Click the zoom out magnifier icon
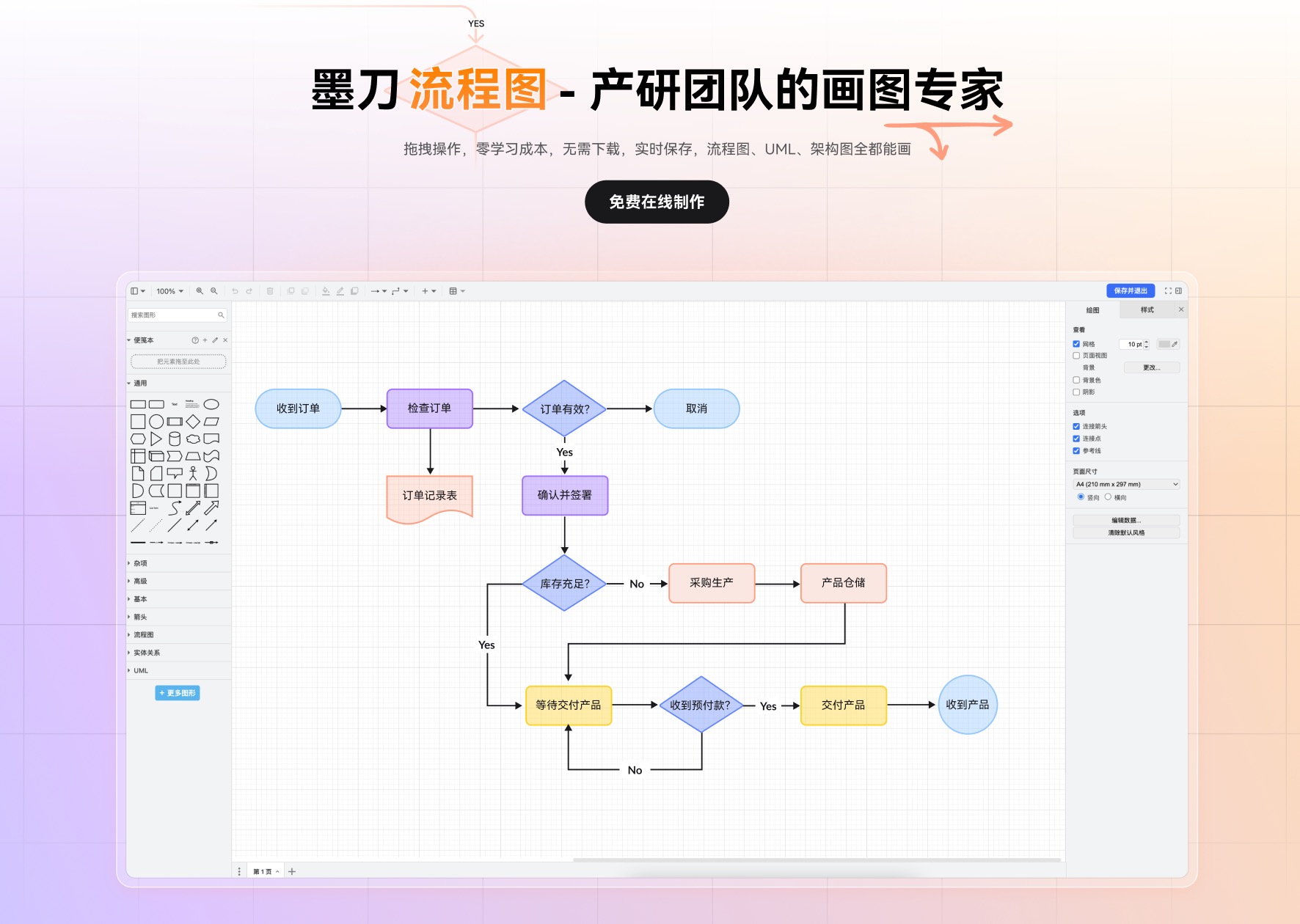1300x924 pixels. tap(214, 291)
